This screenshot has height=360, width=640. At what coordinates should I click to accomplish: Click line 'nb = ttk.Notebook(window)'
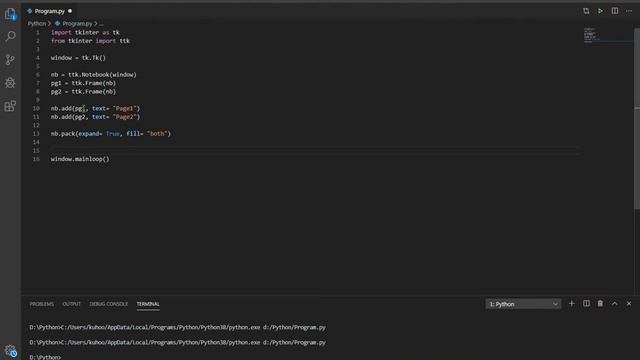(94, 75)
